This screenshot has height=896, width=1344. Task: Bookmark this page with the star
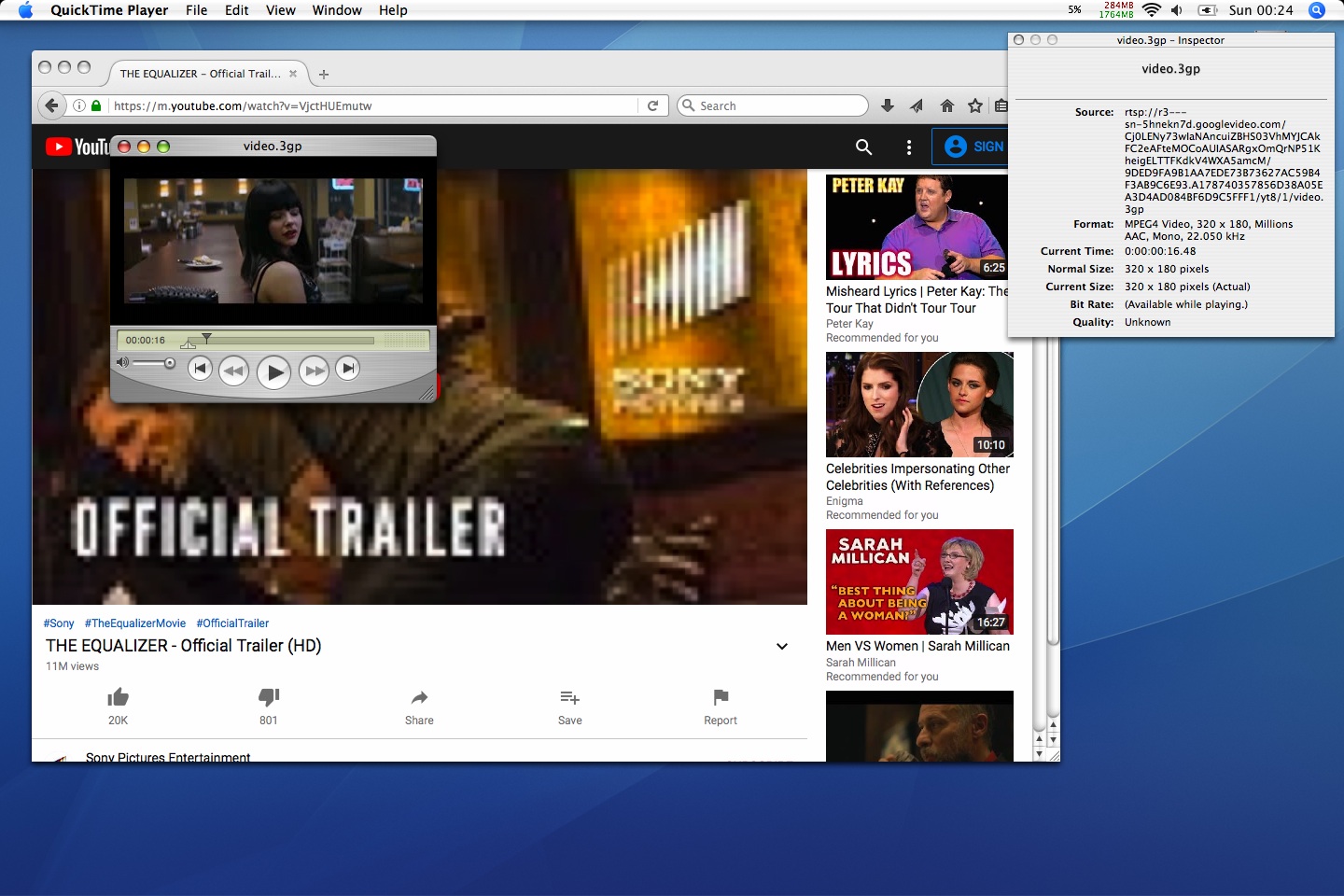[x=975, y=105]
